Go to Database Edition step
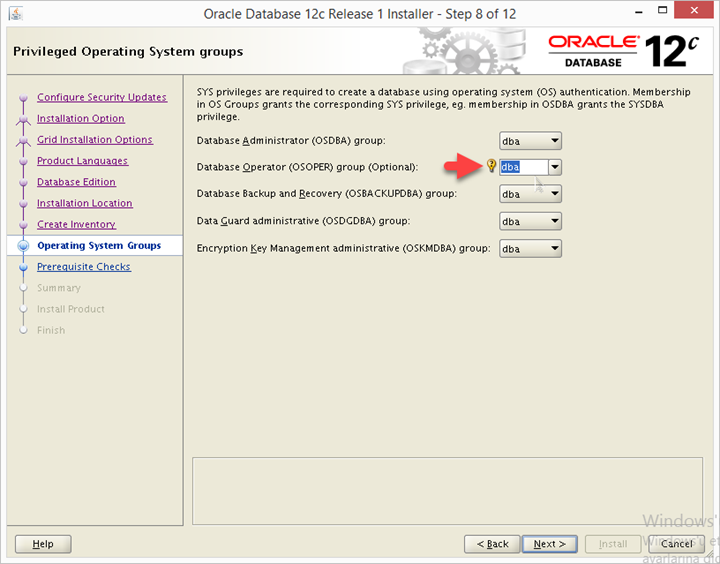720x564 pixels. (76, 182)
